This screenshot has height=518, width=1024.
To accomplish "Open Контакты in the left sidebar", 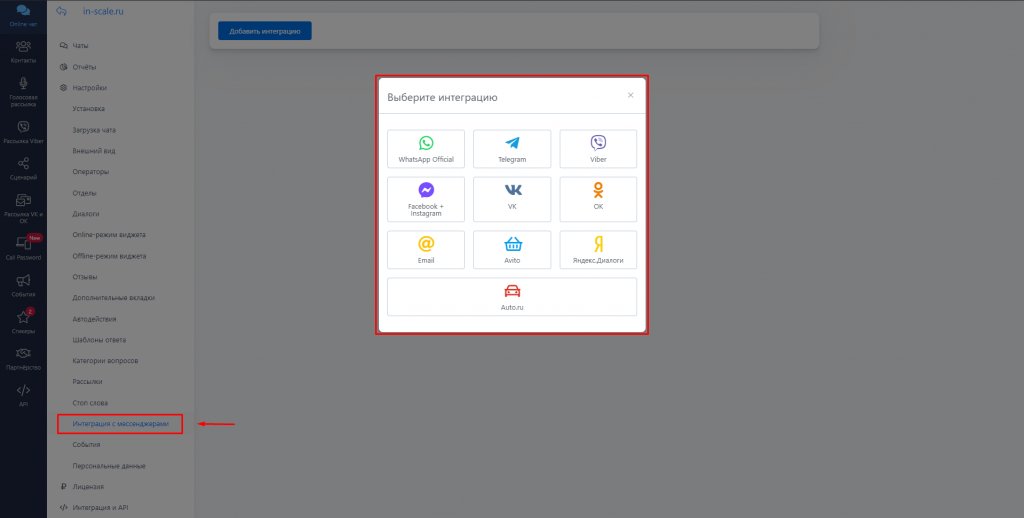I will pos(23,51).
